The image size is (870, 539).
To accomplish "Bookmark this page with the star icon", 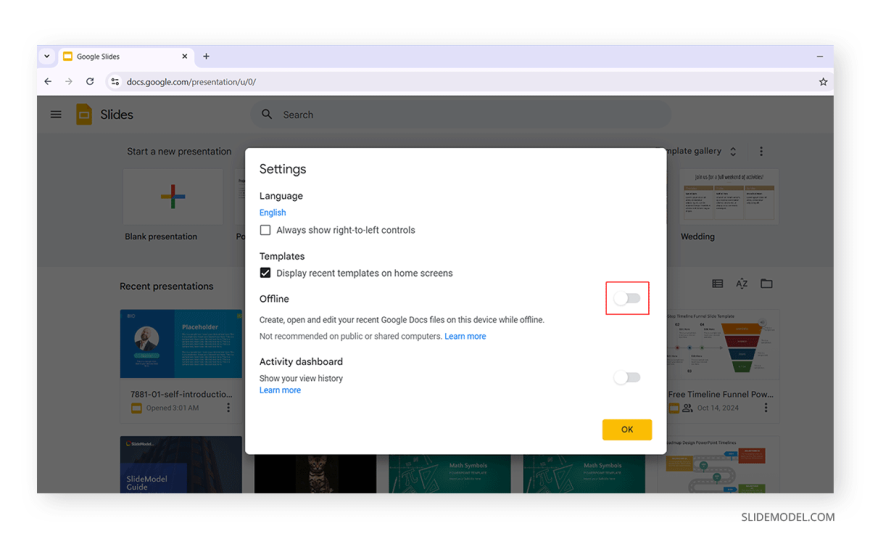I will [823, 82].
